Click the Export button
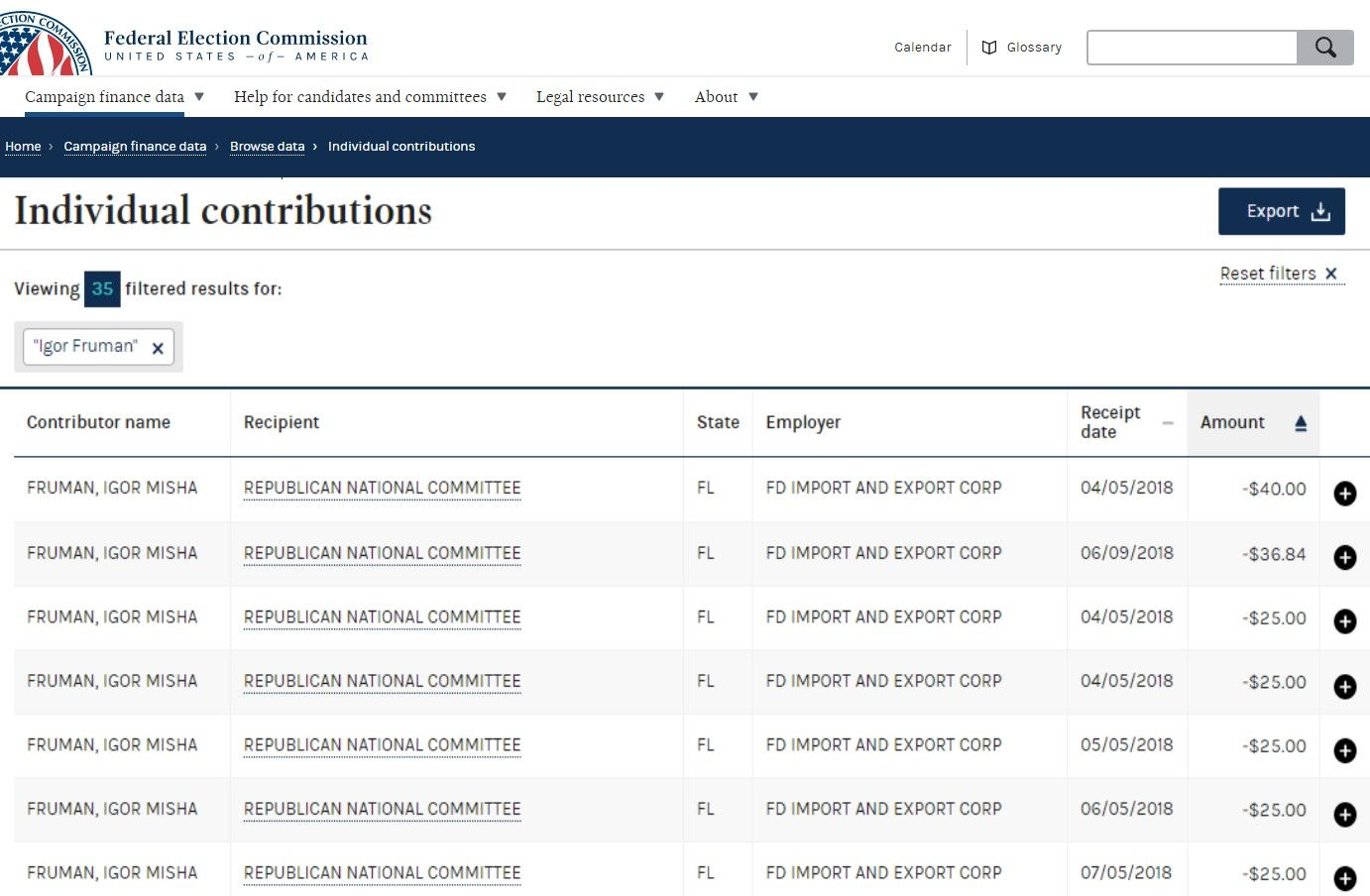Screen dimensions: 1370x896 click(1282, 211)
